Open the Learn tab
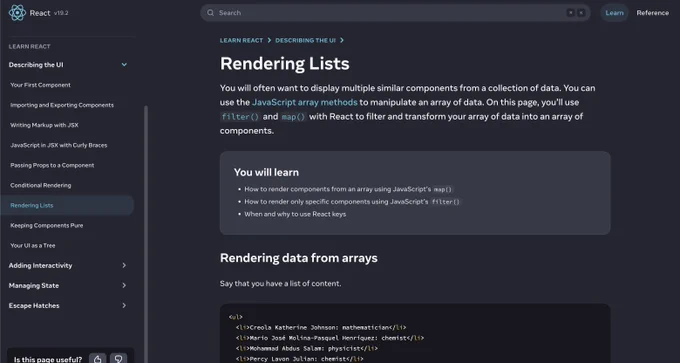 point(614,13)
